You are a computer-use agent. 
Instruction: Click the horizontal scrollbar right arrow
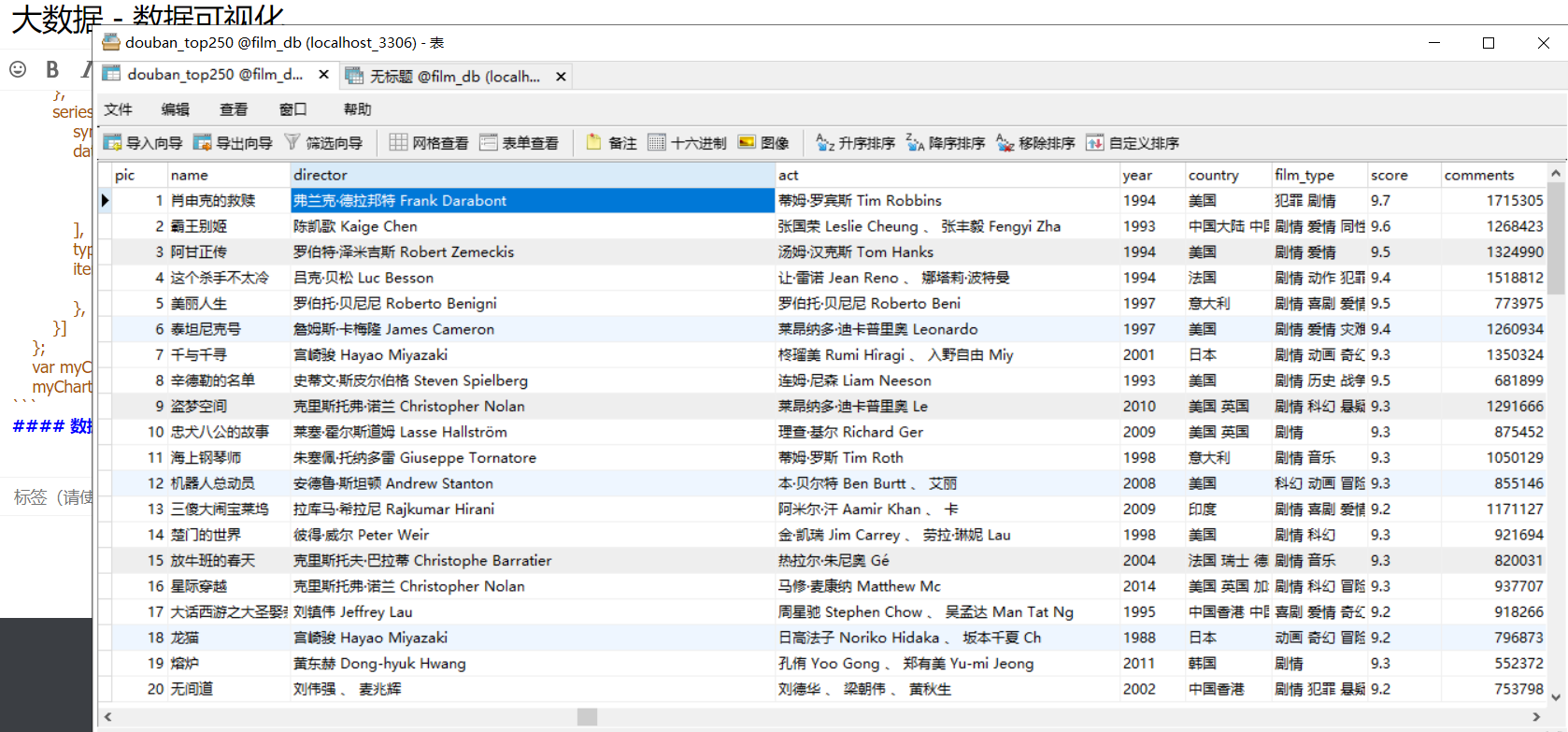point(1536,717)
